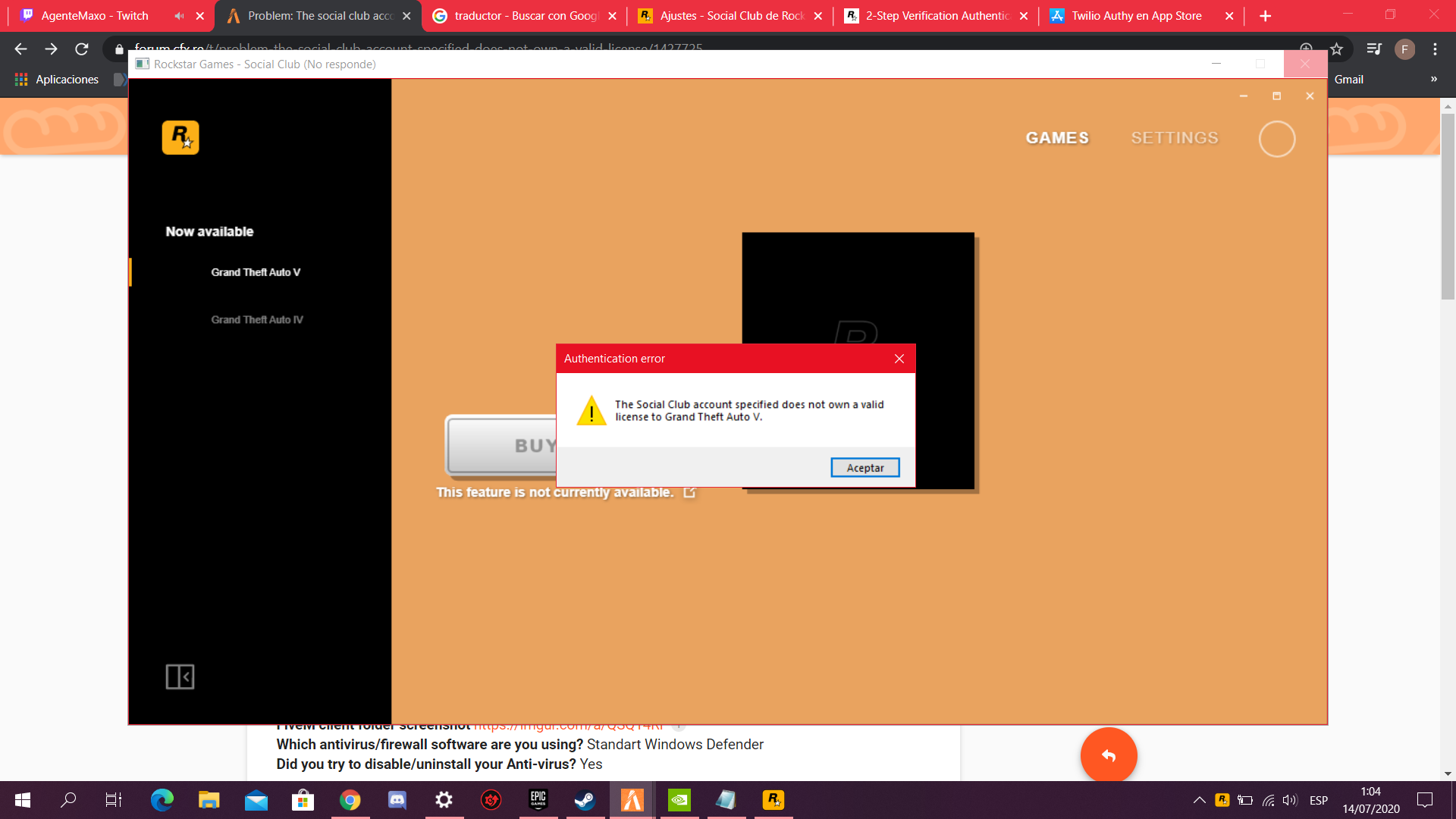Open Microsoft Store from the taskbar
Screen dimensions: 1456x819
(303, 800)
